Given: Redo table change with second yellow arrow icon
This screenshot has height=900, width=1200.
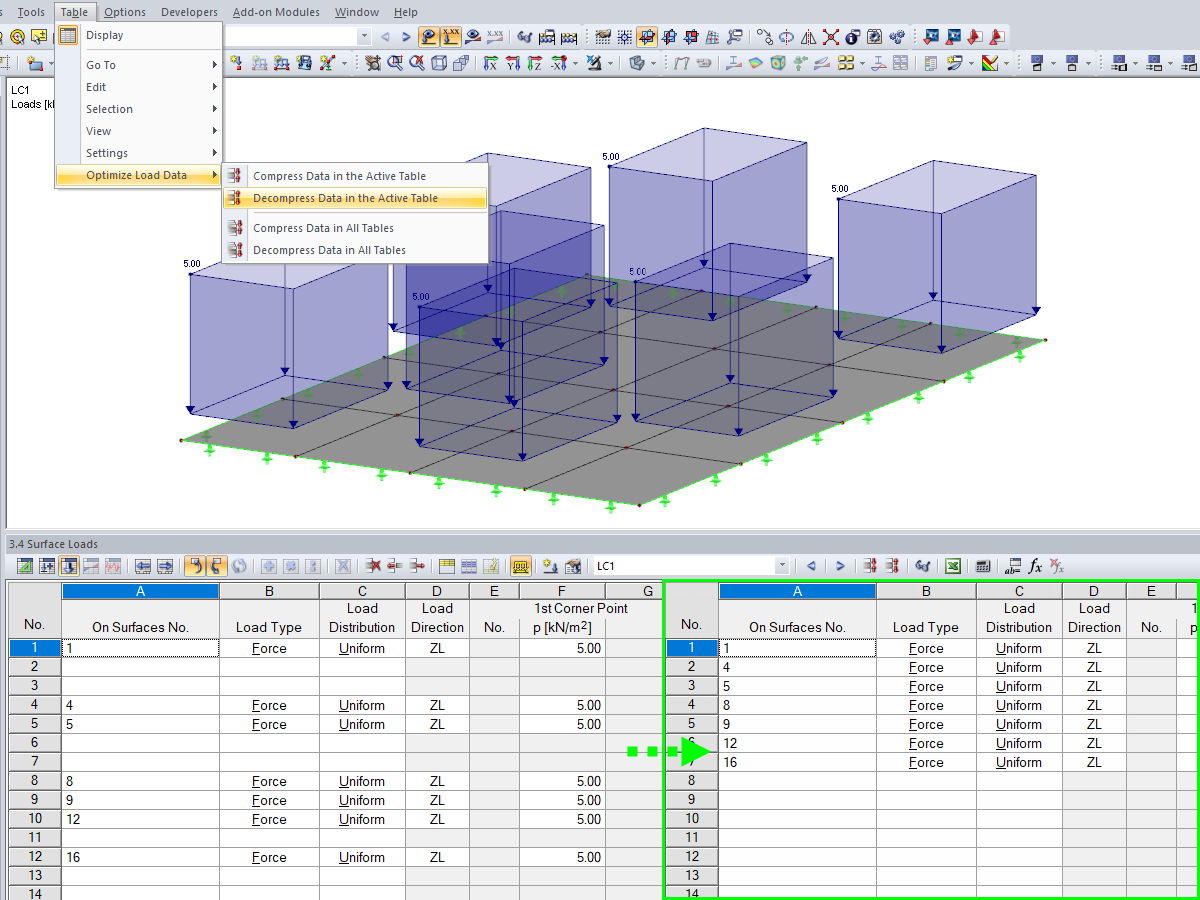Looking at the screenshot, I should [x=218, y=565].
